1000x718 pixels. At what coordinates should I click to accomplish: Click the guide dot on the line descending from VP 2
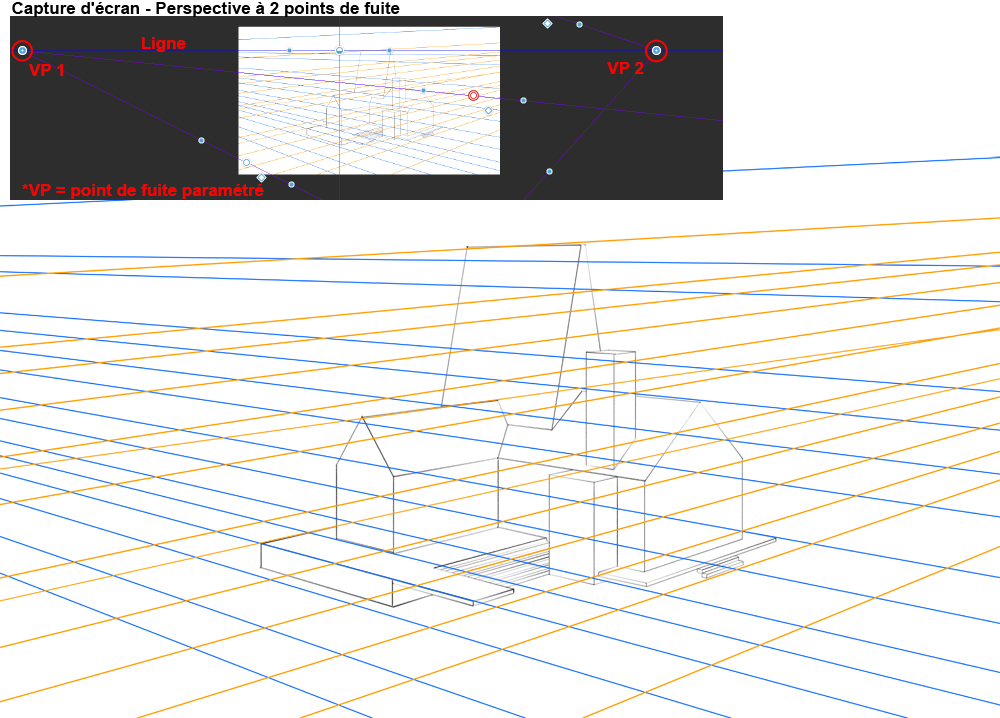[x=549, y=171]
